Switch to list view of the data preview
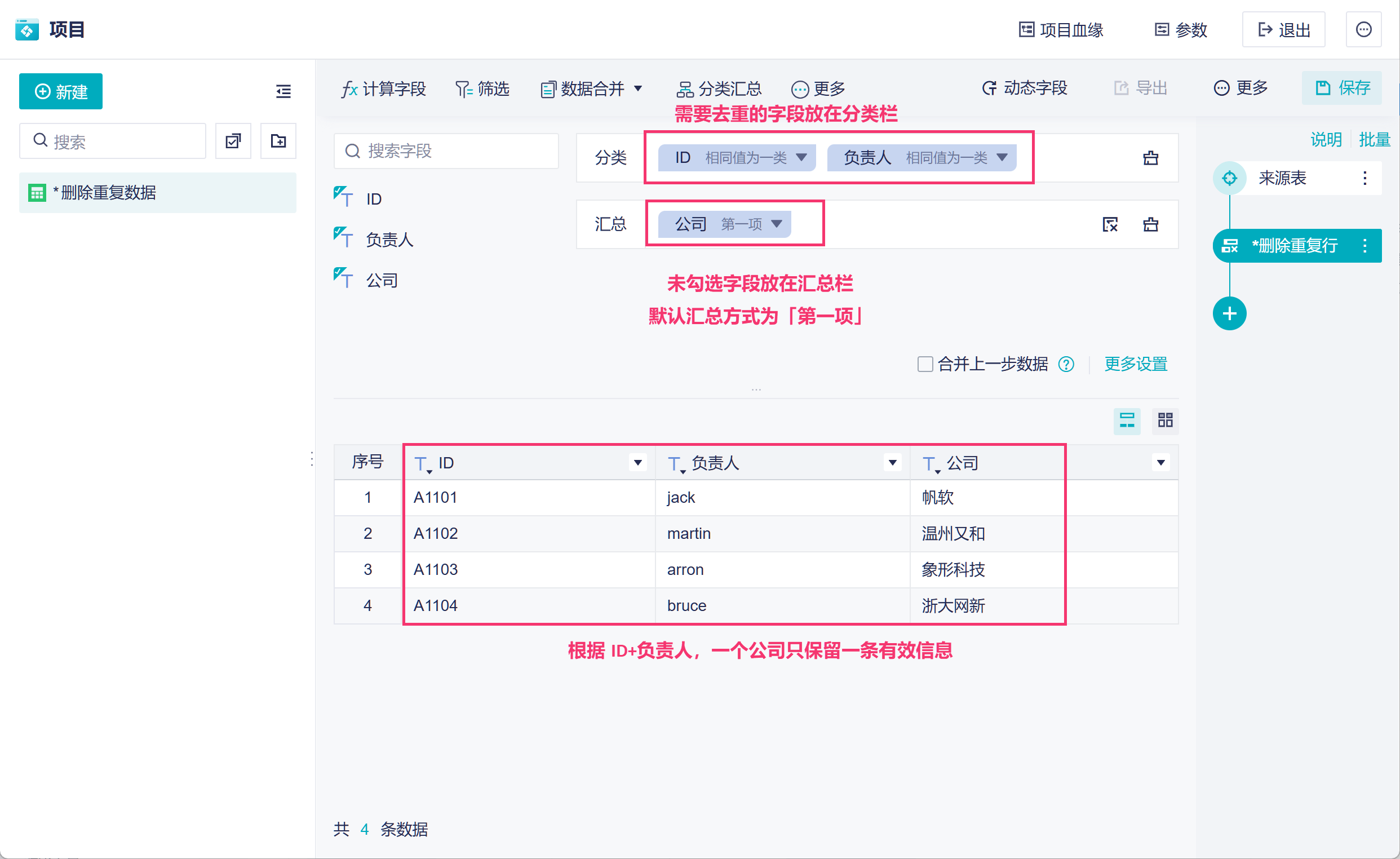The height and width of the screenshot is (859, 1400). pos(1126,420)
